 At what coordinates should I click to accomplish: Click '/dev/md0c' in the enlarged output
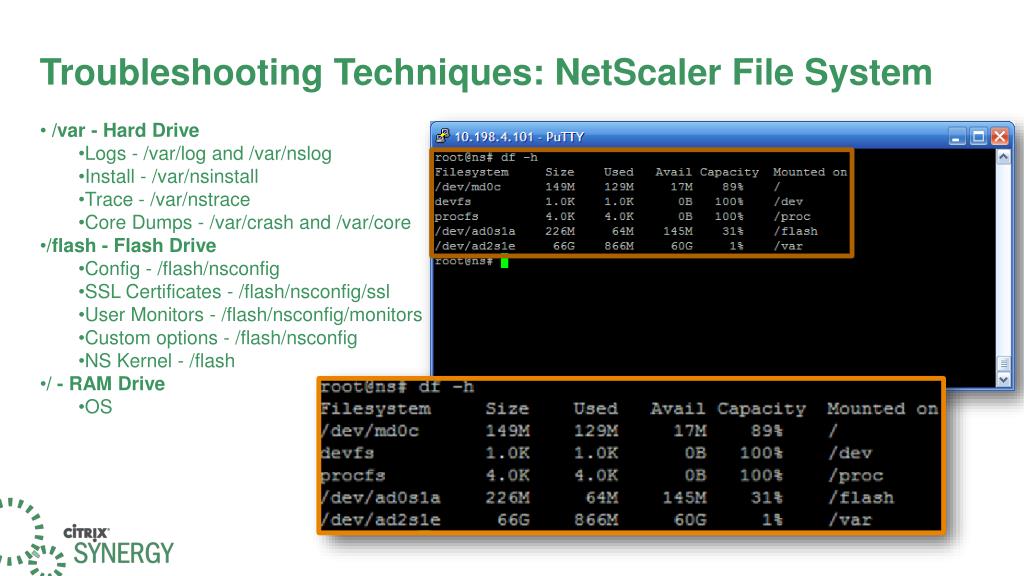(x=370, y=431)
